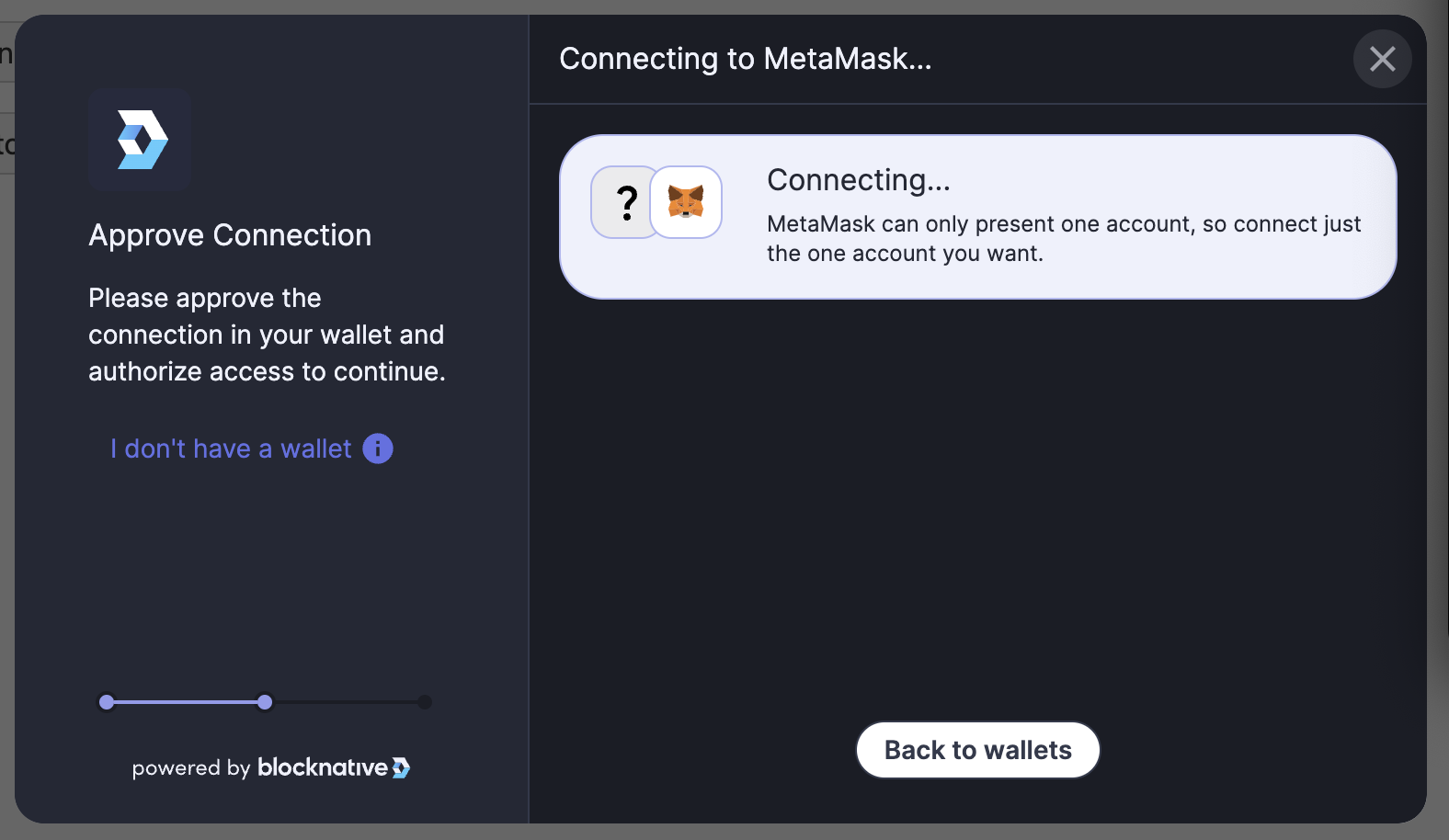1449x840 pixels.
Task: Click the Approve Connection header icon
Action: pyautogui.click(x=140, y=140)
